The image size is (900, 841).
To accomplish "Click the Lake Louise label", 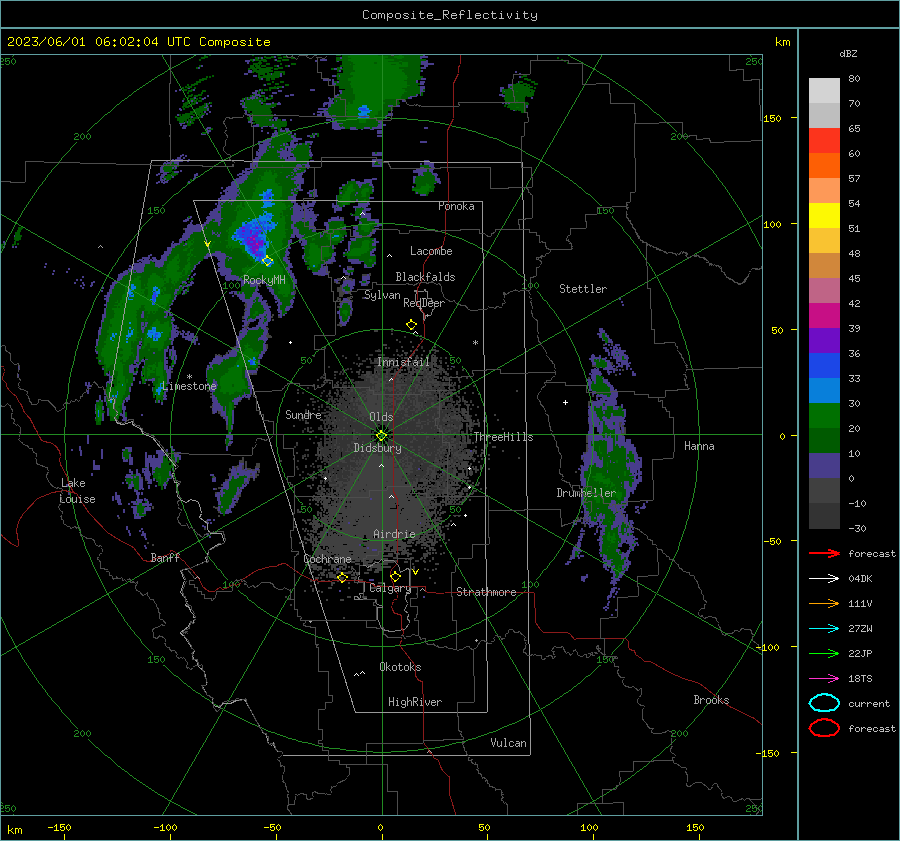I will (x=77, y=491).
